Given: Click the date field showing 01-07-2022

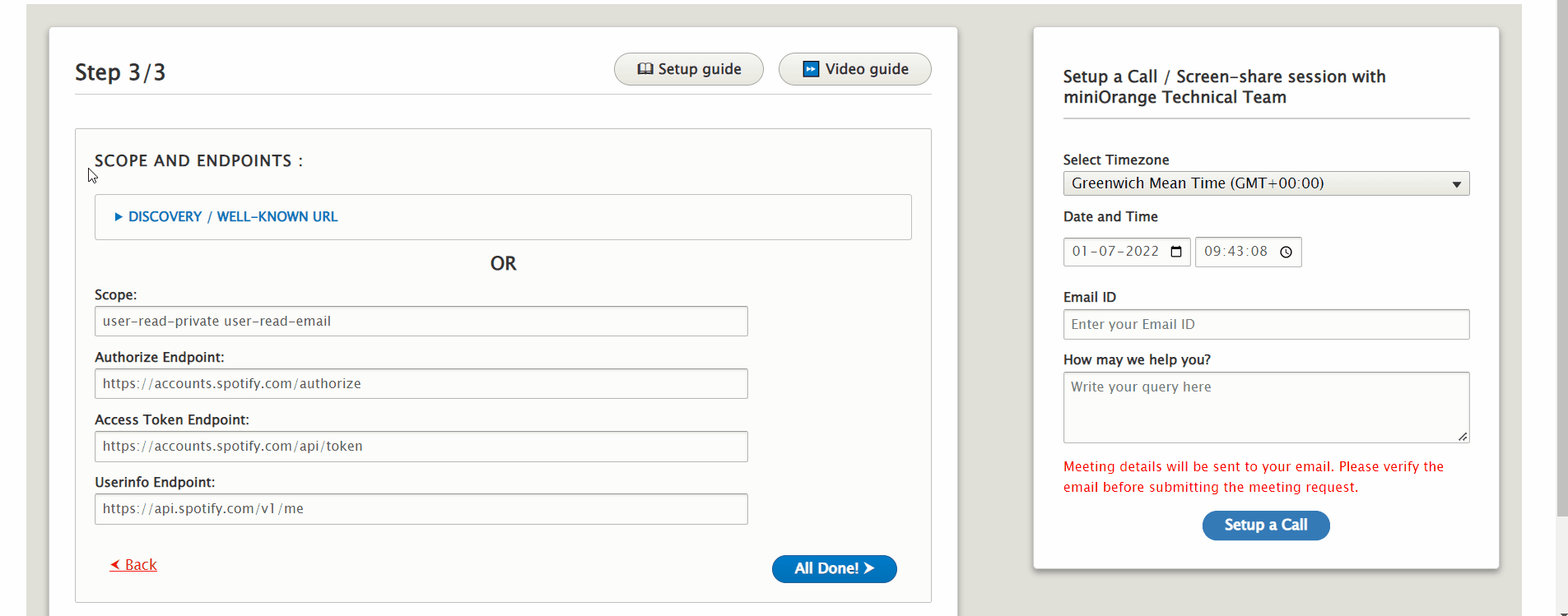Looking at the screenshot, I should (x=1115, y=252).
